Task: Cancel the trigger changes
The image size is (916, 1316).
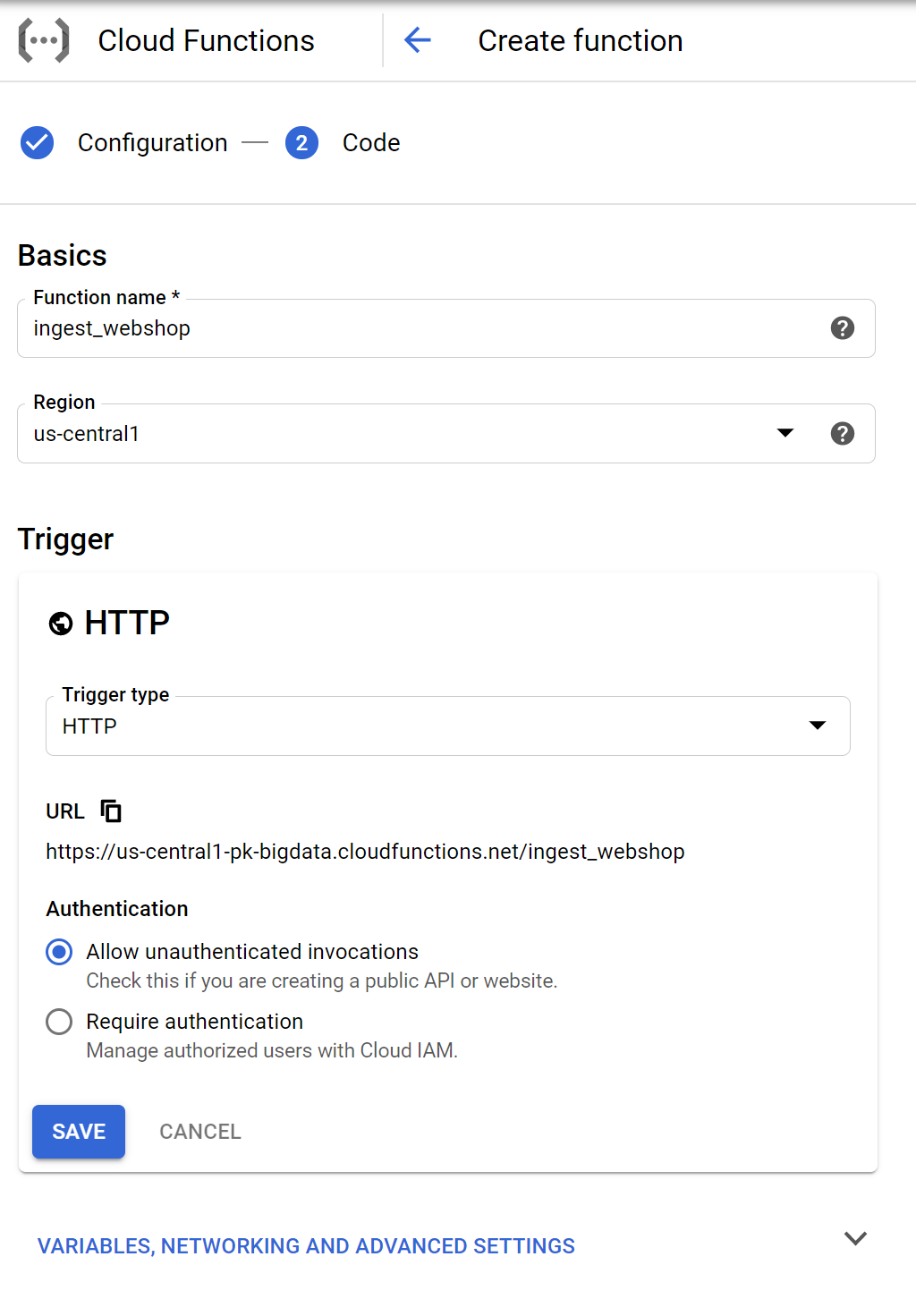Action: click(x=200, y=1132)
